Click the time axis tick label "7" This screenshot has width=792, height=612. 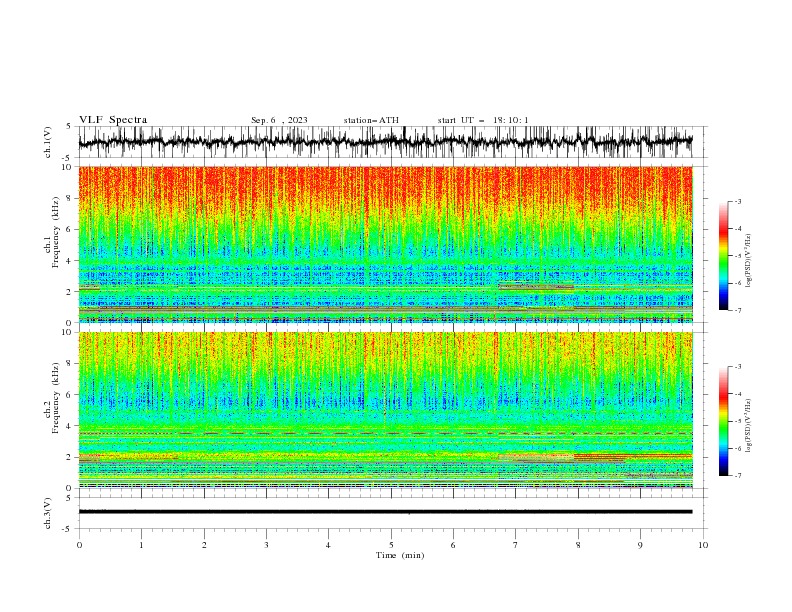(x=516, y=545)
